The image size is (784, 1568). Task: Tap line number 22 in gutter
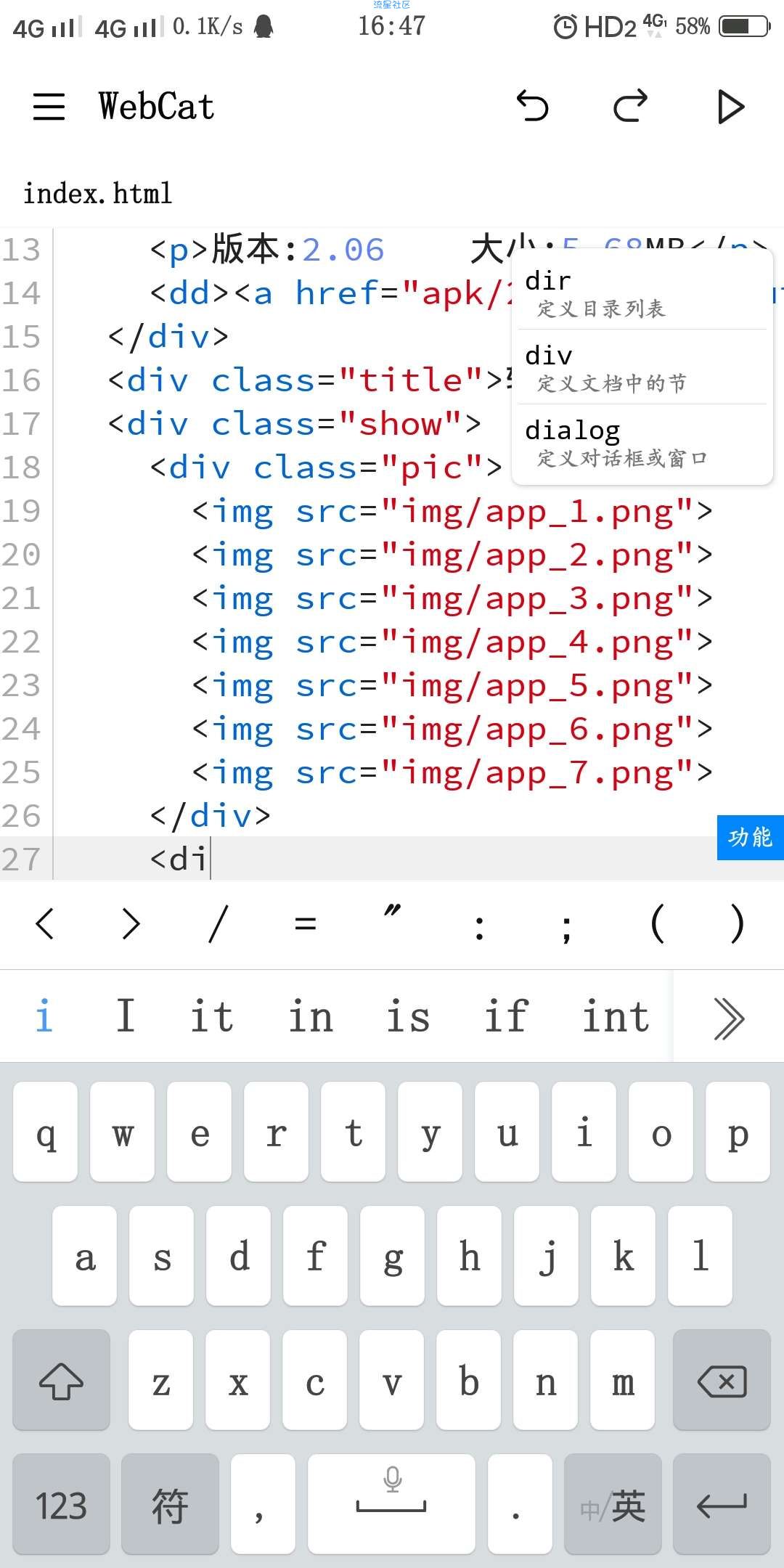click(x=21, y=642)
